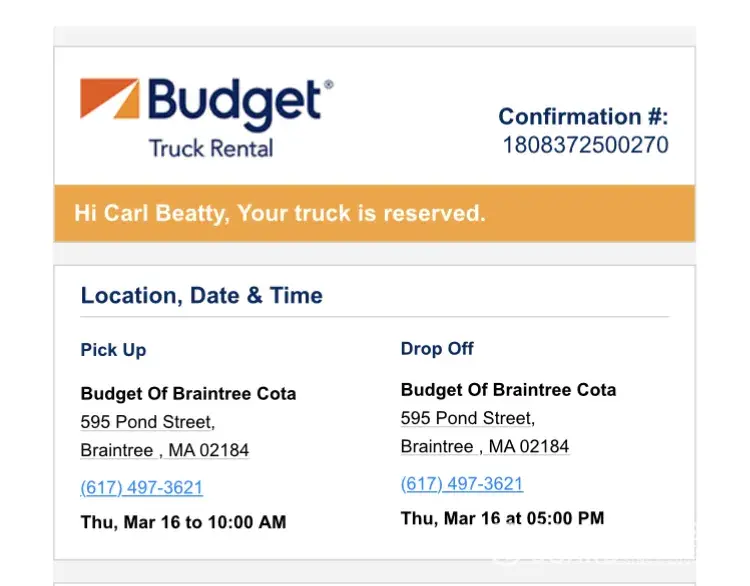Click pick-up location name Budget Of Braintree Cota

click(x=188, y=394)
